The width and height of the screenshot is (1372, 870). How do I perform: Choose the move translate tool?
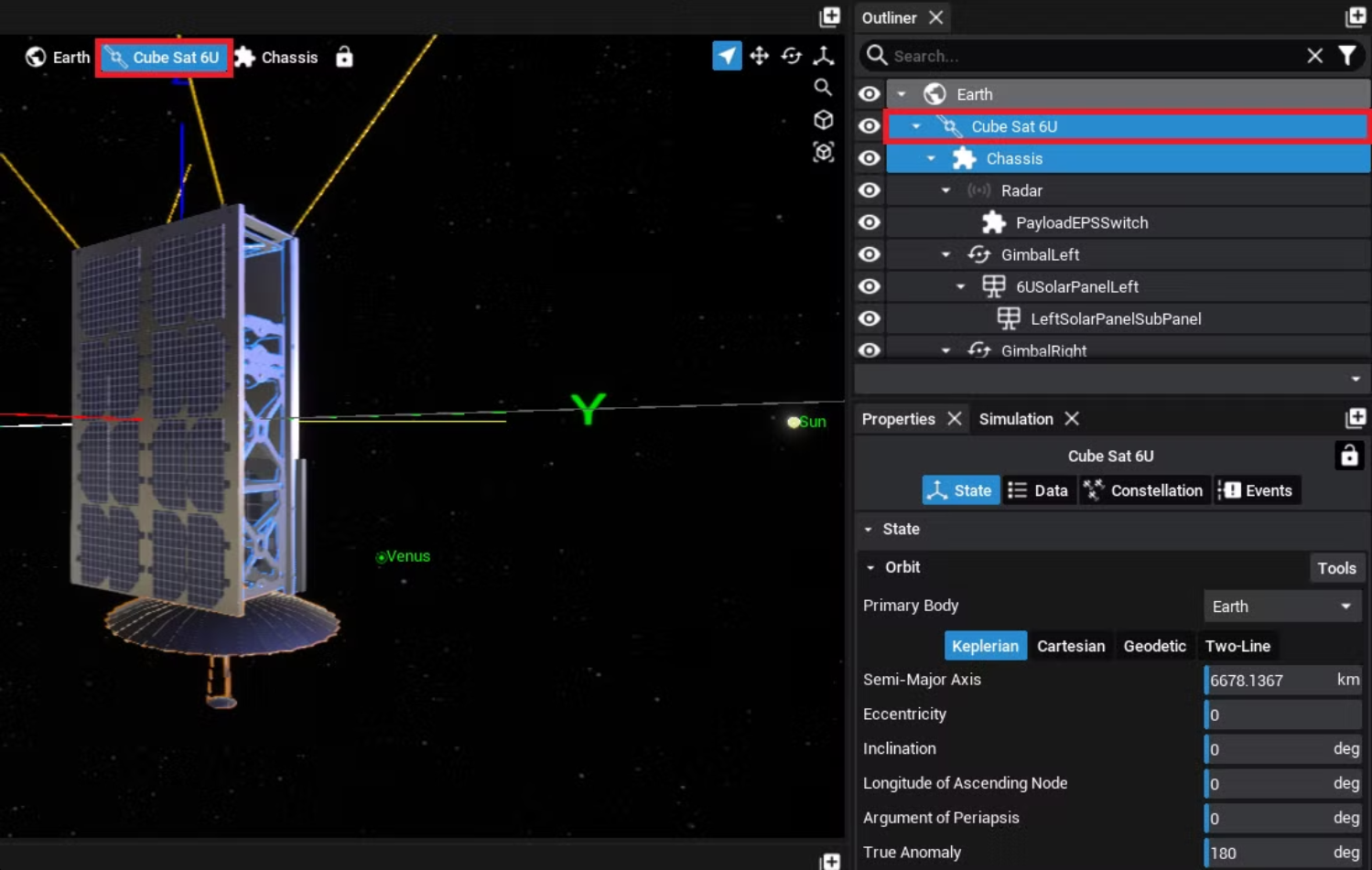click(759, 56)
